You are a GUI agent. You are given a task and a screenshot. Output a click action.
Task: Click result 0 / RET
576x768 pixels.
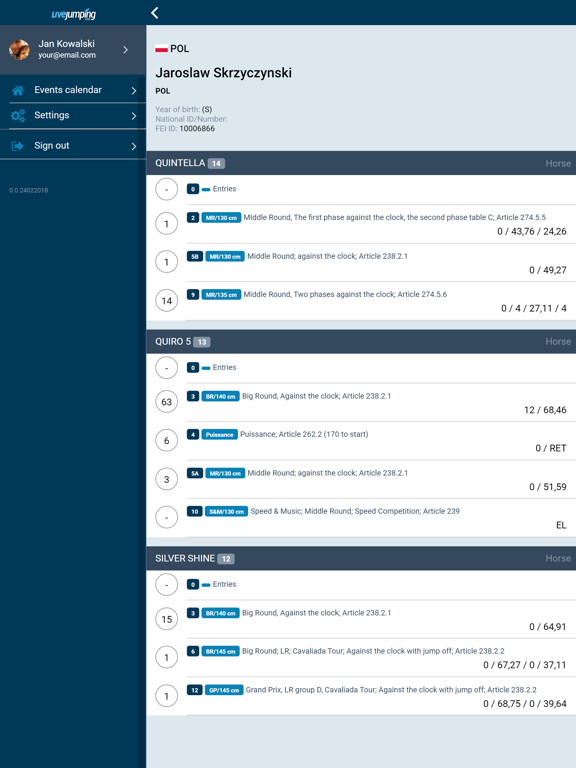tap(551, 448)
